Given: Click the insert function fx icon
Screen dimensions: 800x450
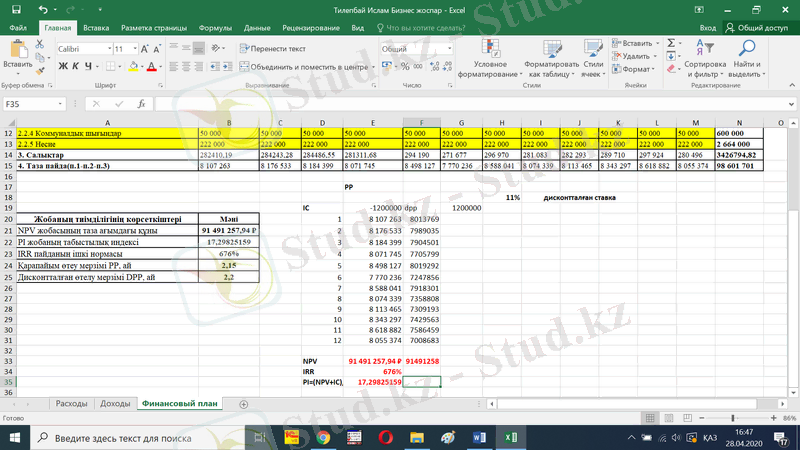Looking at the screenshot, I should pyautogui.click(x=142, y=104).
